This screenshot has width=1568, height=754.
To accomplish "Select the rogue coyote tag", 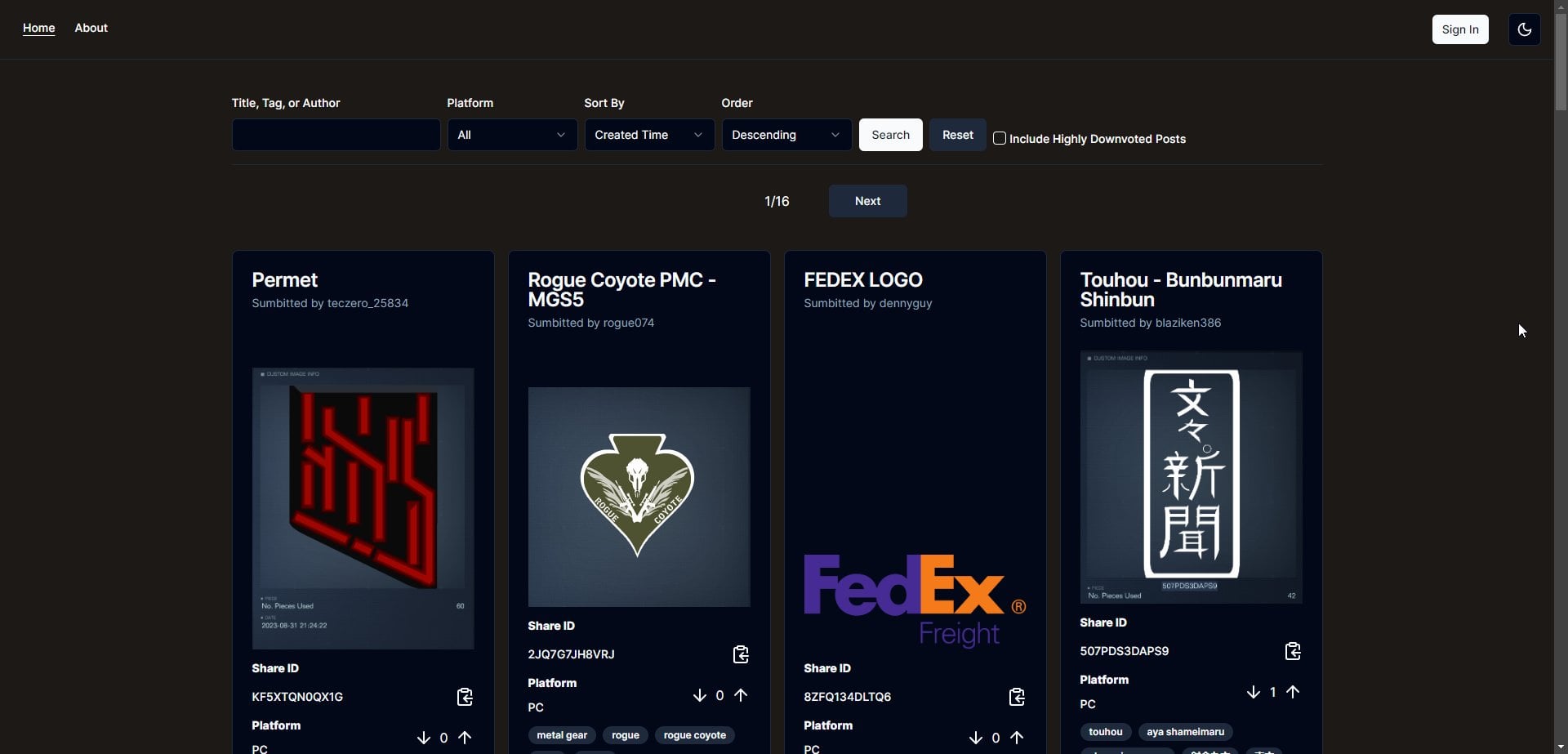I will 695,735.
